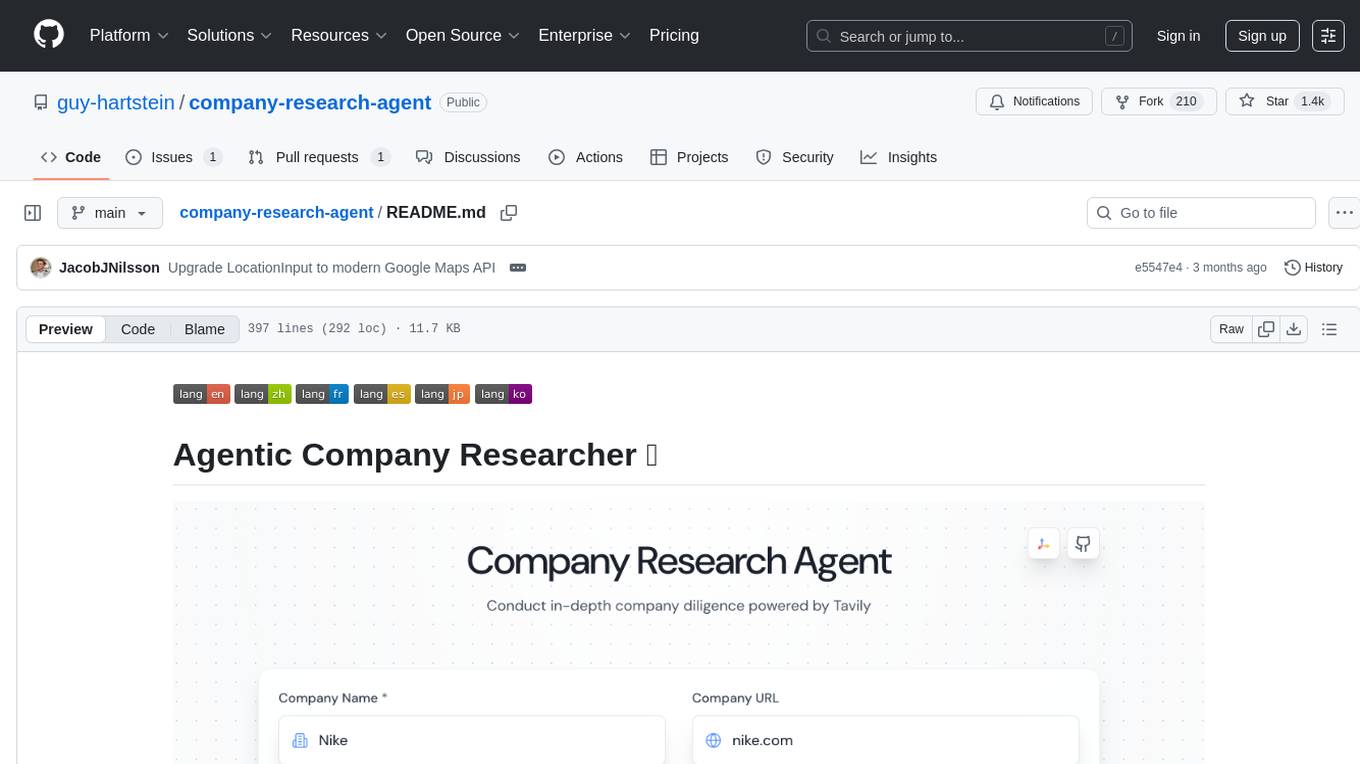Open the GitHub homepage logo
Screen dimensions: 1360x764
(x=49, y=35)
